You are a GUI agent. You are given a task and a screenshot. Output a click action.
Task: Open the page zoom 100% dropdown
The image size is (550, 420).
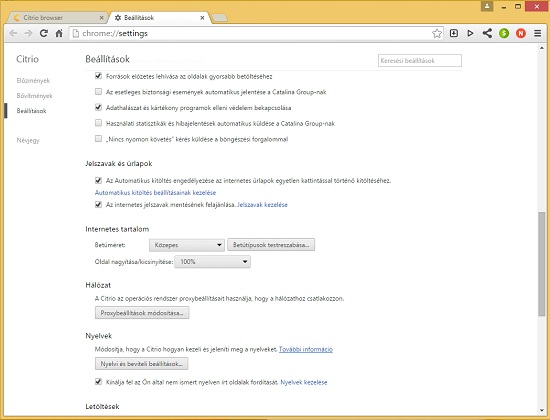click(x=213, y=262)
